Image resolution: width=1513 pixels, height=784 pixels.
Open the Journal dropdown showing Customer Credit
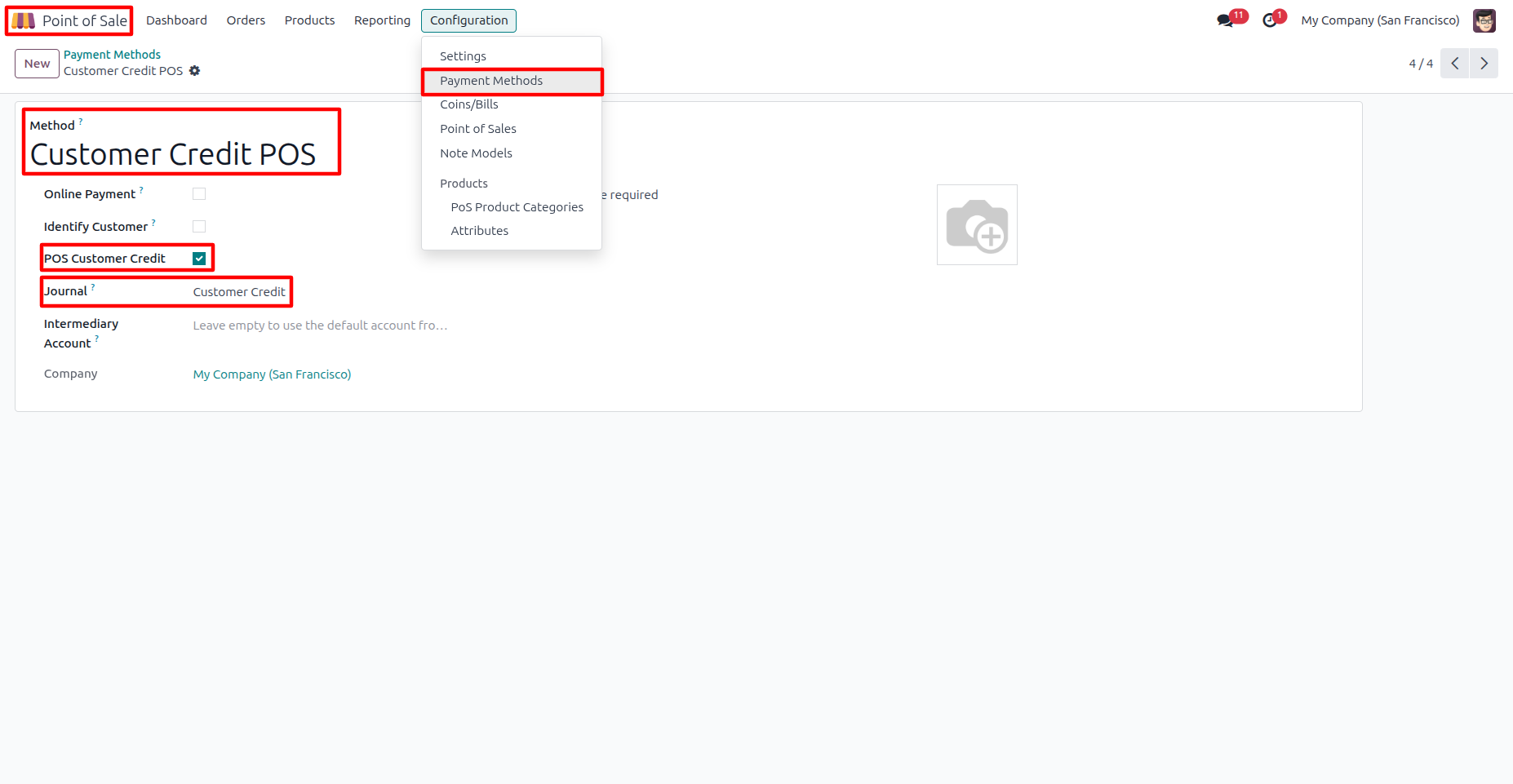click(x=239, y=292)
